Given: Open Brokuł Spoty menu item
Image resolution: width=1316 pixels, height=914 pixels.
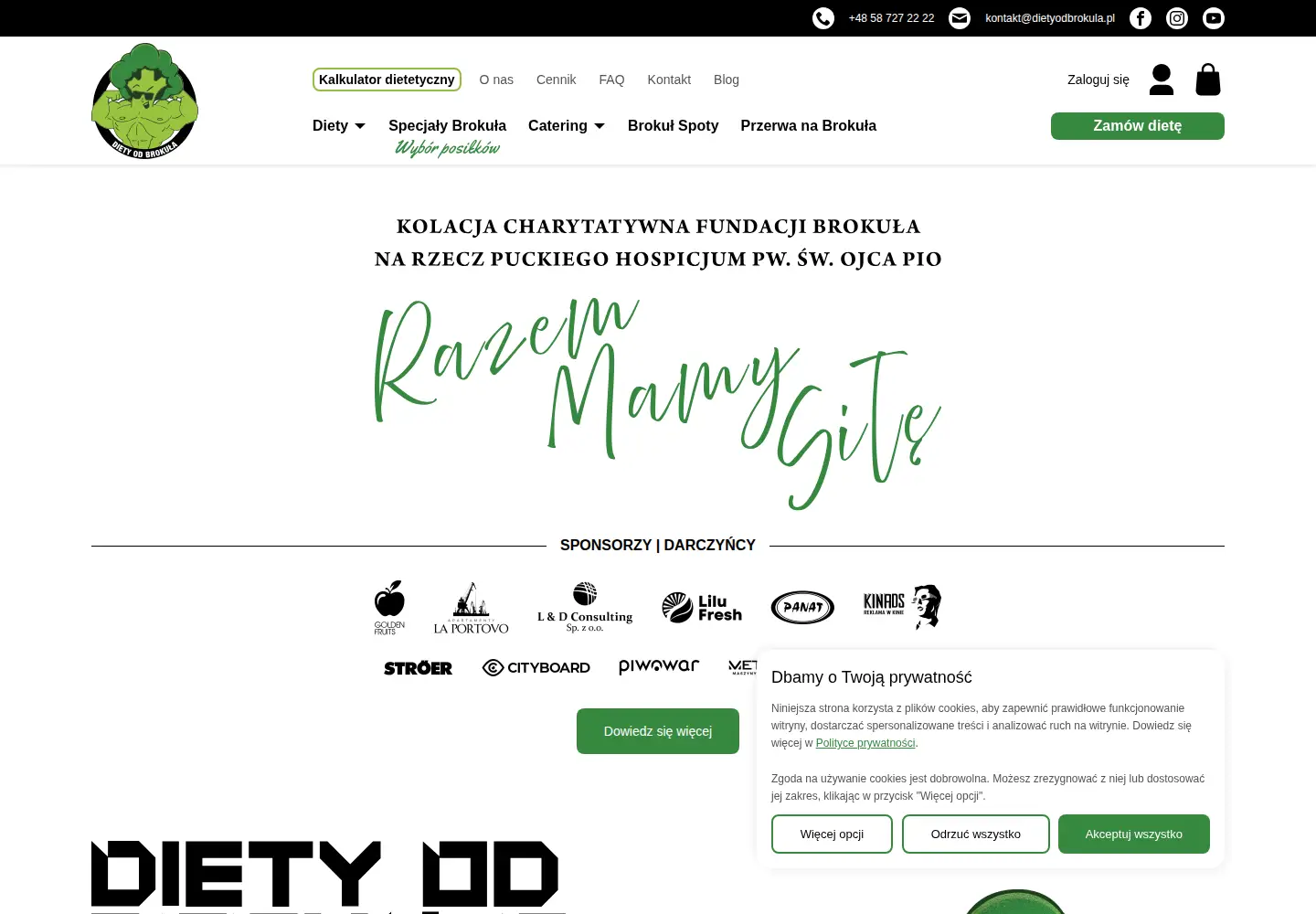Looking at the screenshot, I should 673,126.
